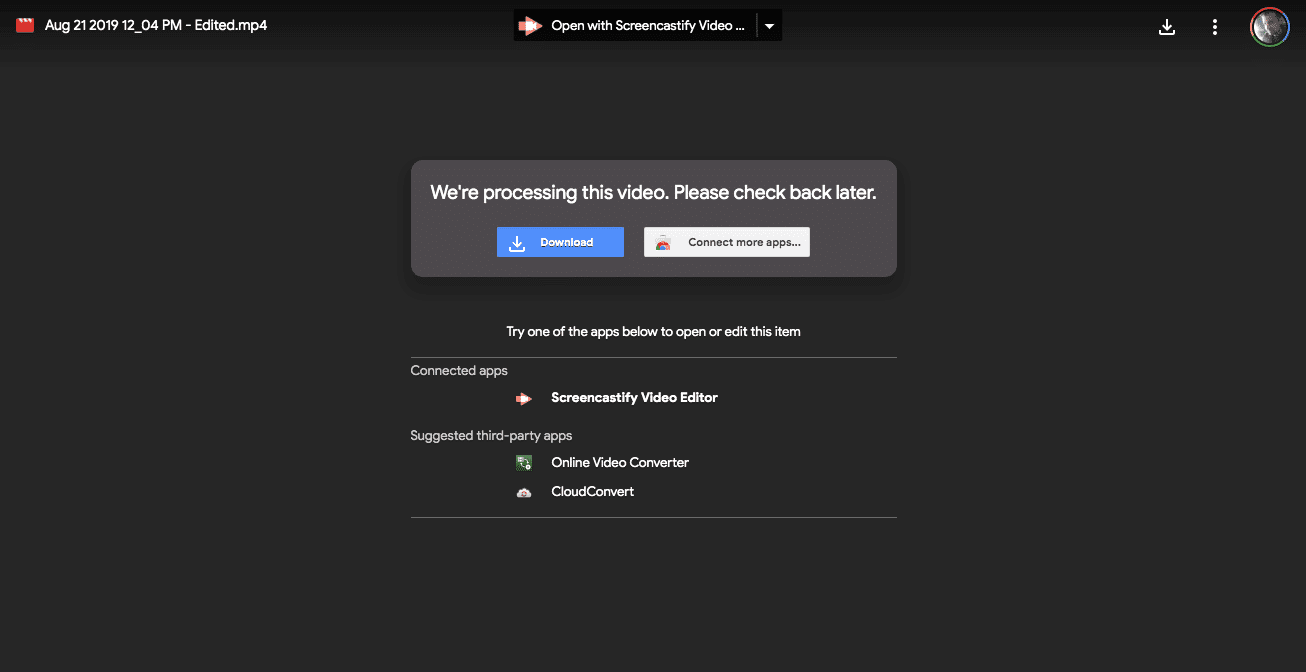Expand the Open with dropdown arrow
Viewport: 1306px width, 672px height.
pos(769,26)
